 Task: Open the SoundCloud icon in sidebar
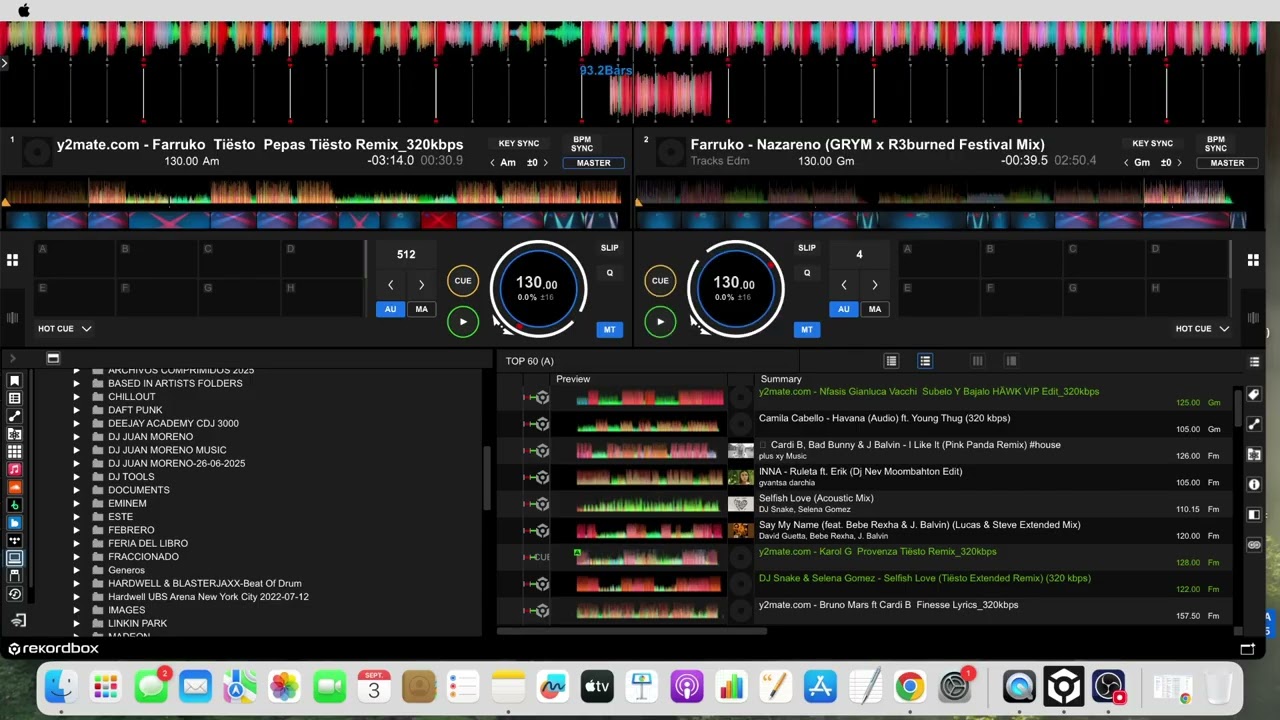(x=14, y=487)
